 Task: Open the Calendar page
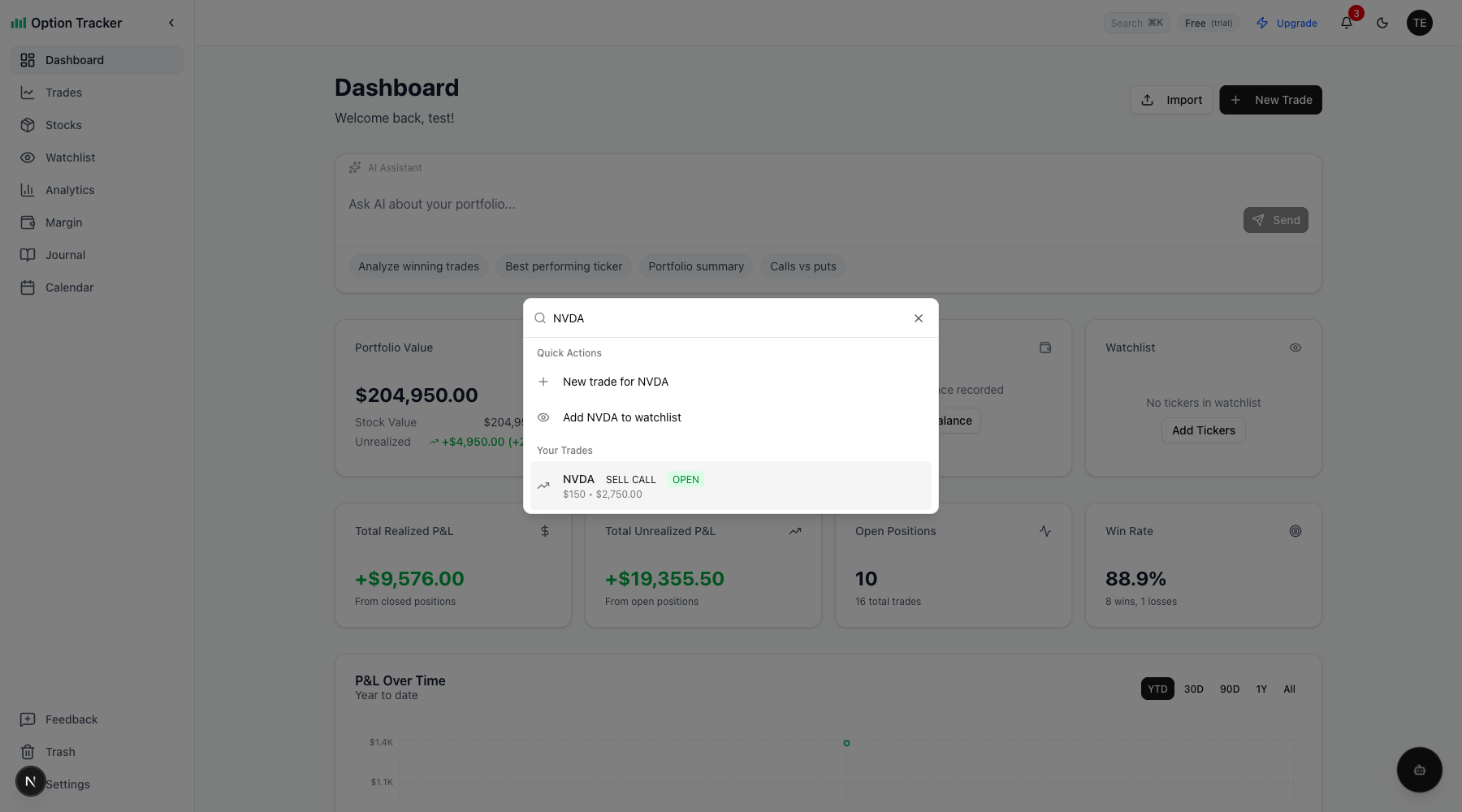69,287
